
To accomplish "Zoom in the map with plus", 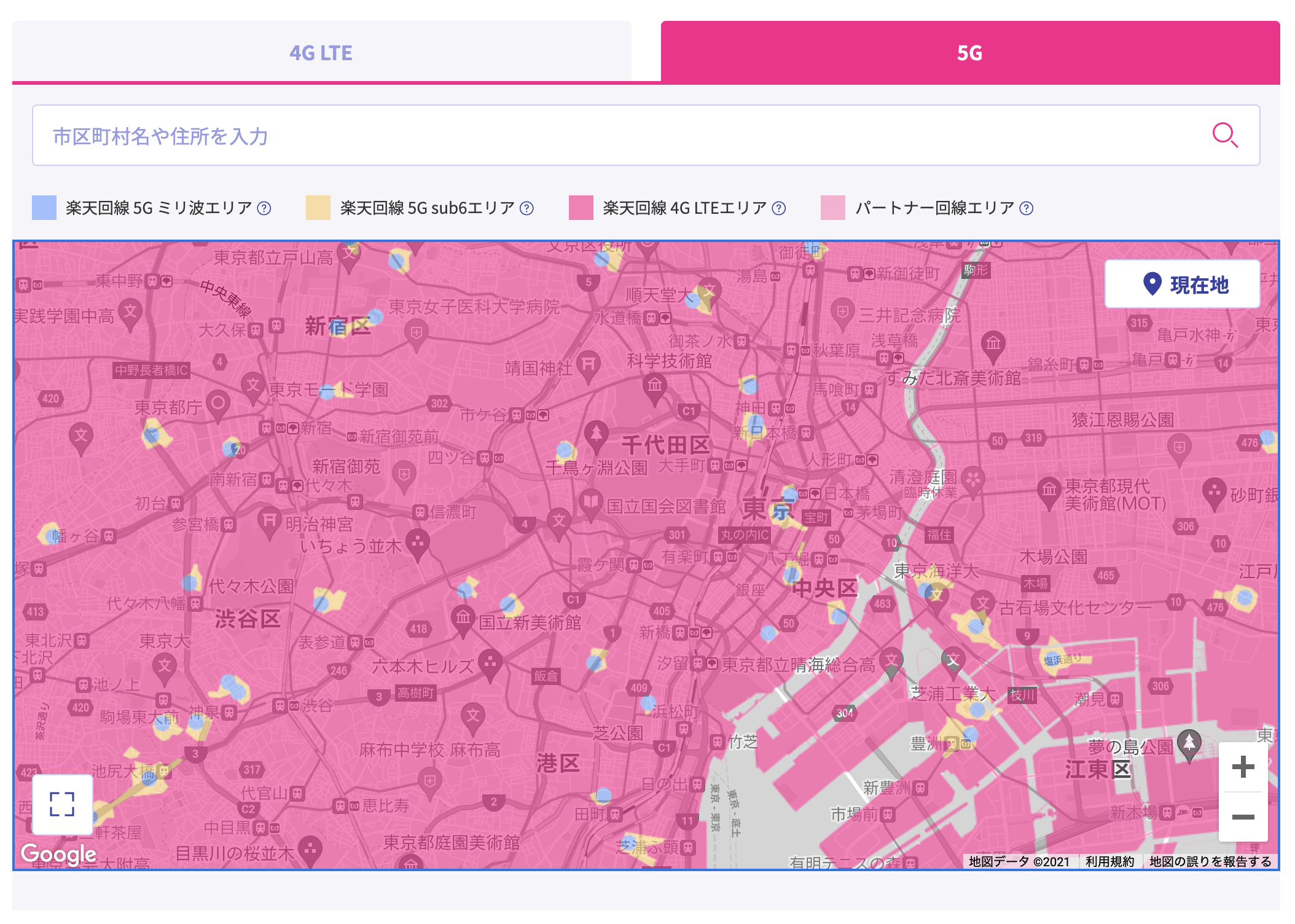I will [x=1243, y=767].
